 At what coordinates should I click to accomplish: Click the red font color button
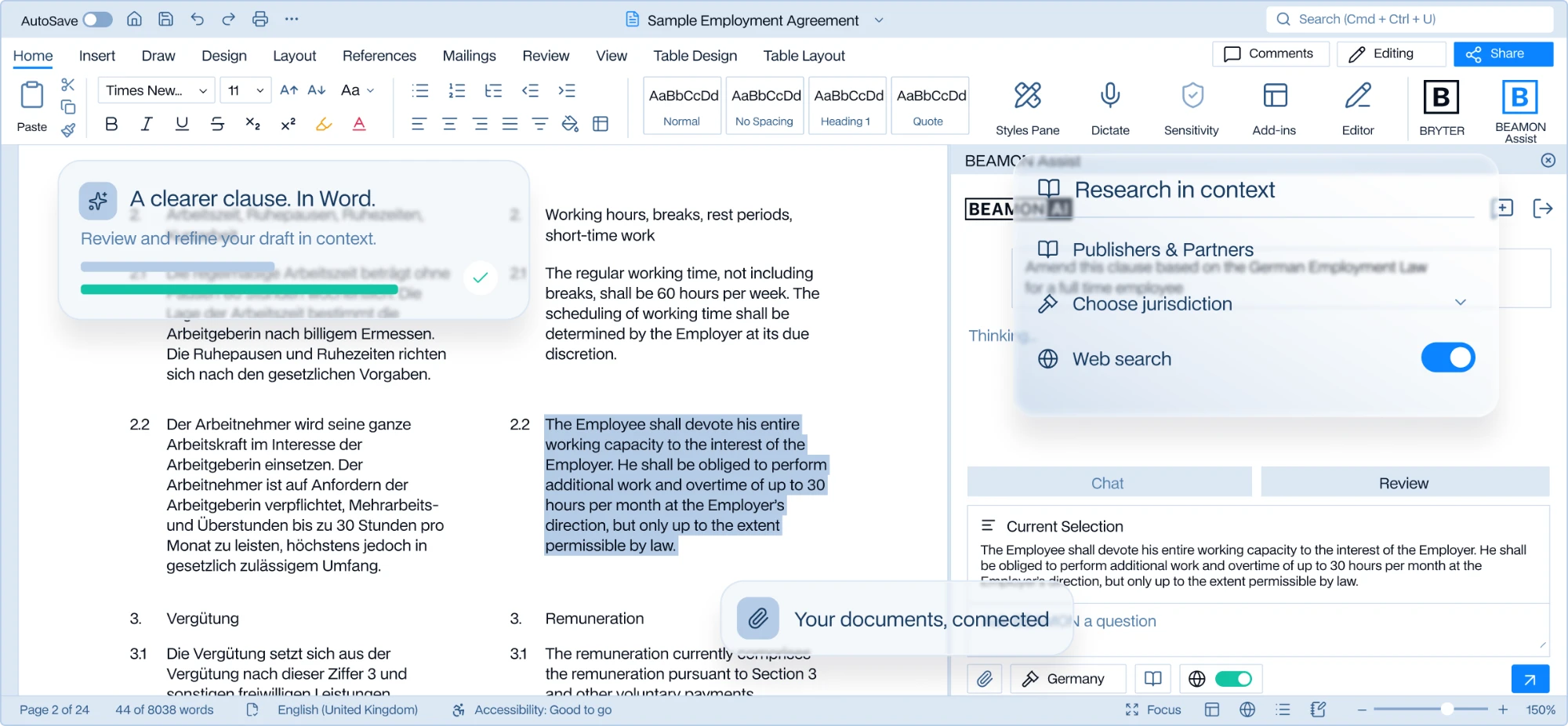359,124
